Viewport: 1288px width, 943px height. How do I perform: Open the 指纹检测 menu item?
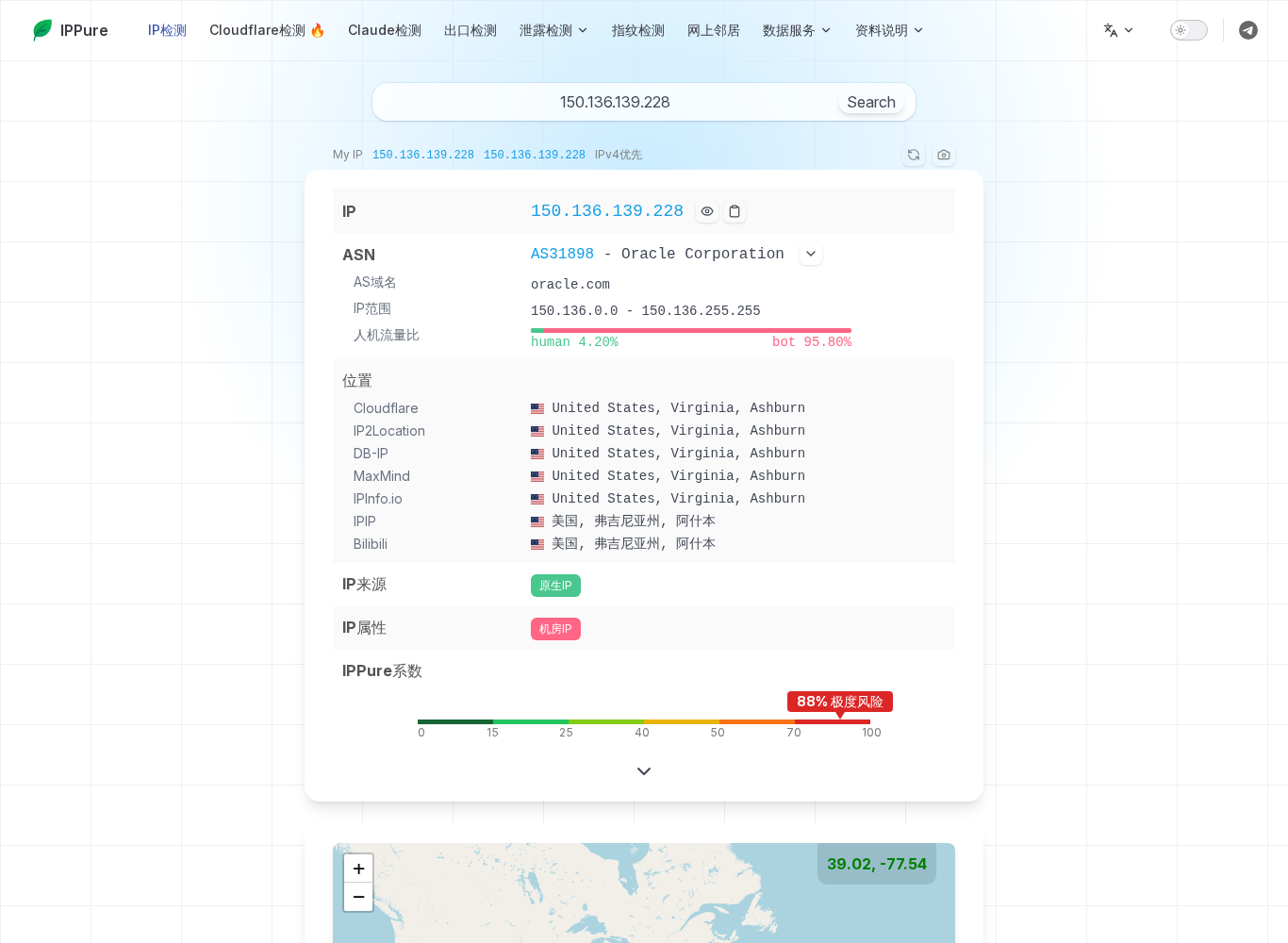tap(638, 30)
